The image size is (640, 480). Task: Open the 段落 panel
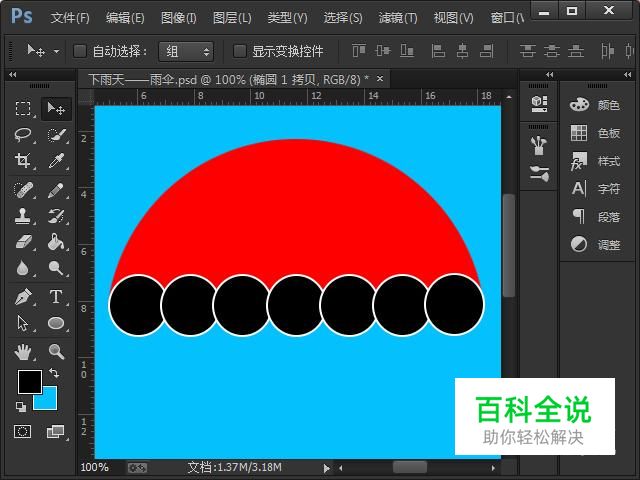coord(595,217)
